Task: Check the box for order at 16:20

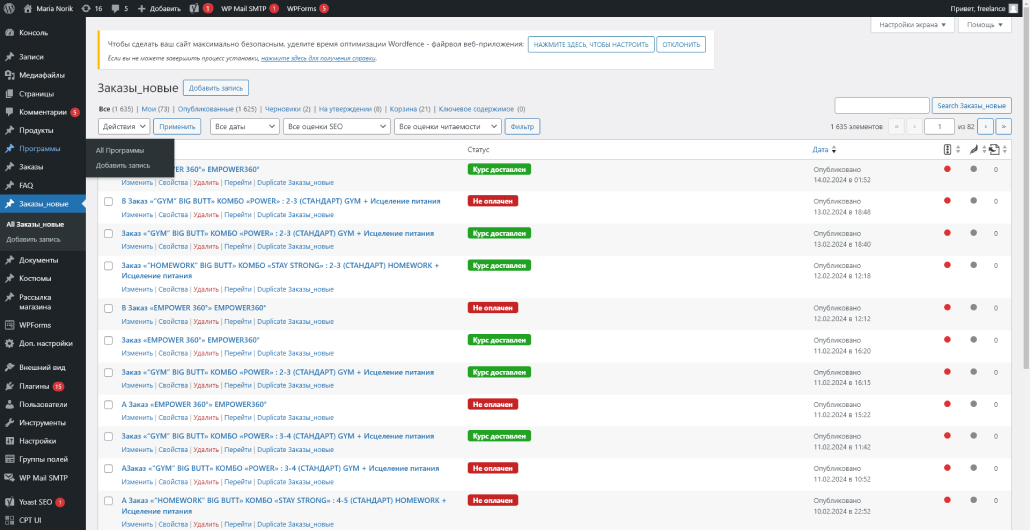Action: pyautogui.click(x=109, y=340)
